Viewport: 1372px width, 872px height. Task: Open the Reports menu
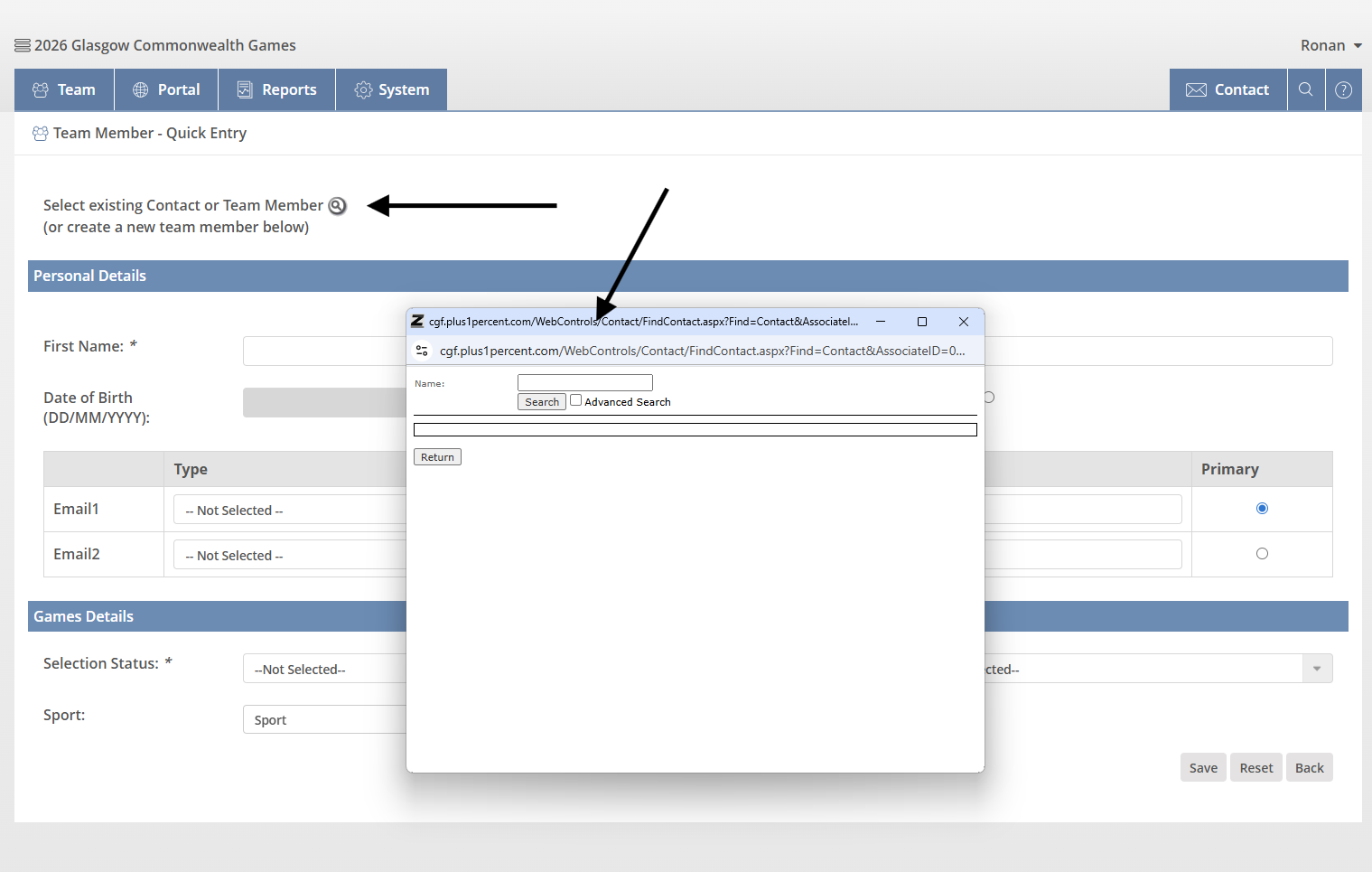276,89
